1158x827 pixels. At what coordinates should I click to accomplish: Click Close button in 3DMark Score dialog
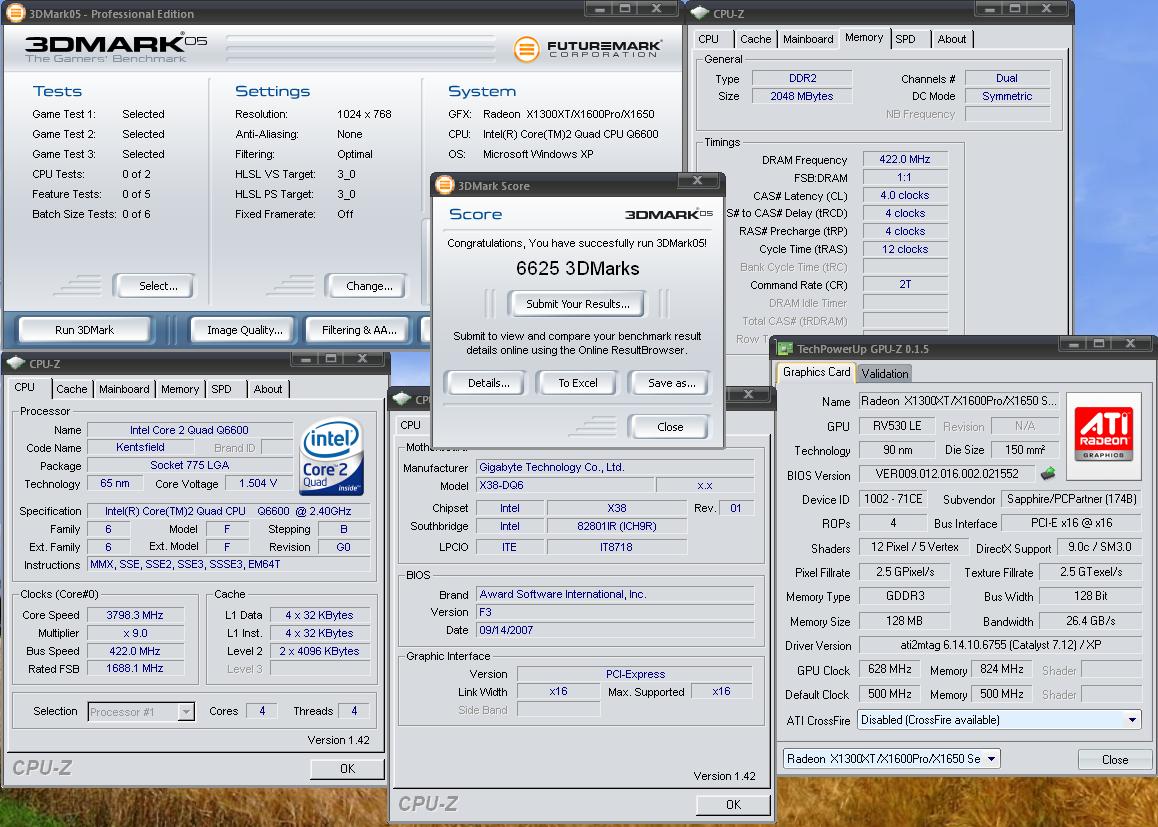[668, 427]
